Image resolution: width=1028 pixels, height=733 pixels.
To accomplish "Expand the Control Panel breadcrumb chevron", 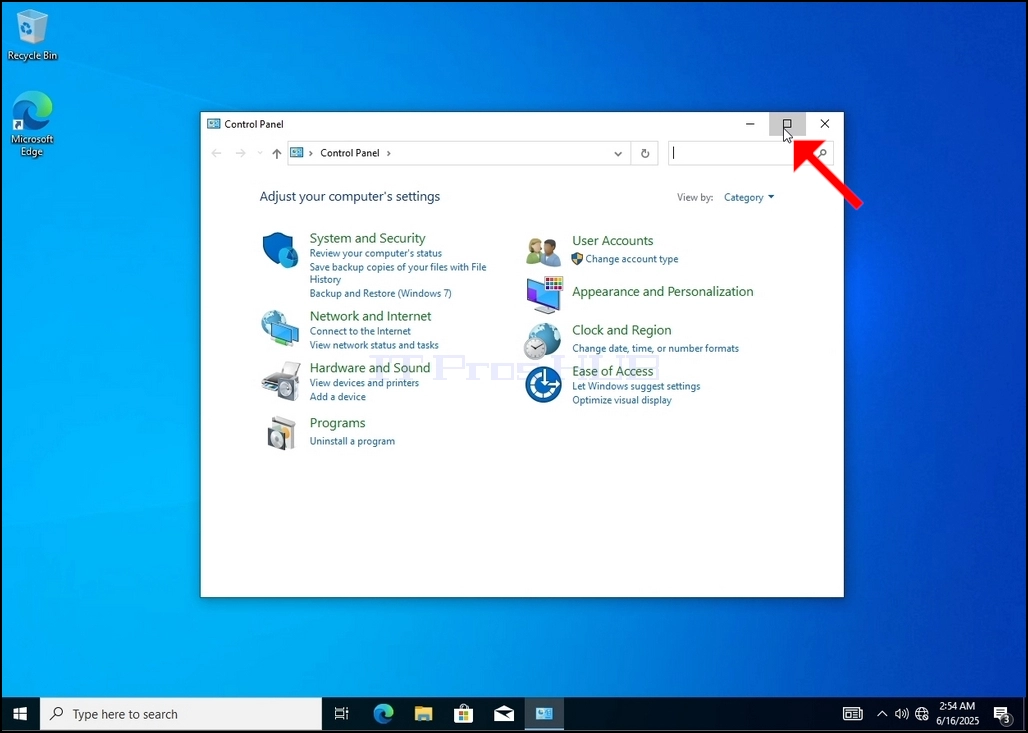I will (389, 153).
